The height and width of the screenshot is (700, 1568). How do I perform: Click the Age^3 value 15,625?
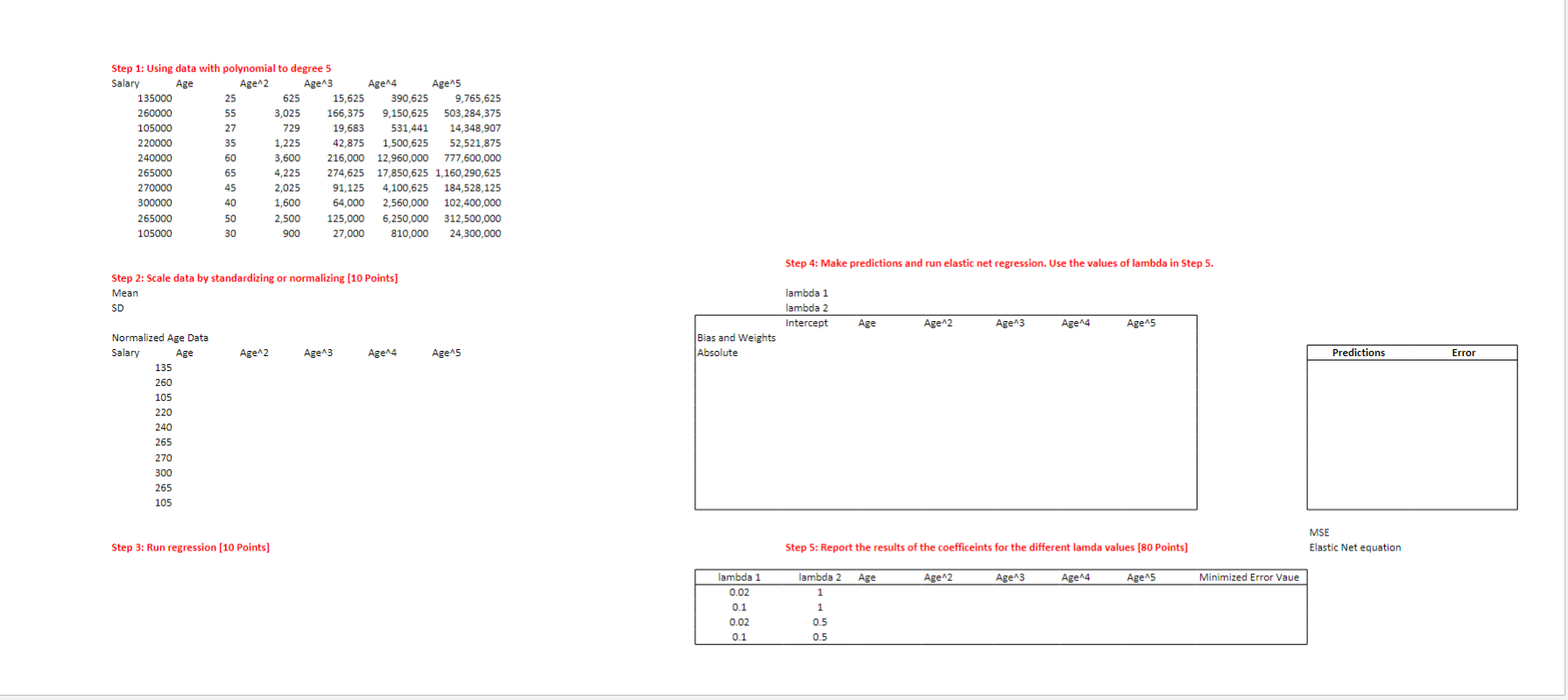coord(348,98)
